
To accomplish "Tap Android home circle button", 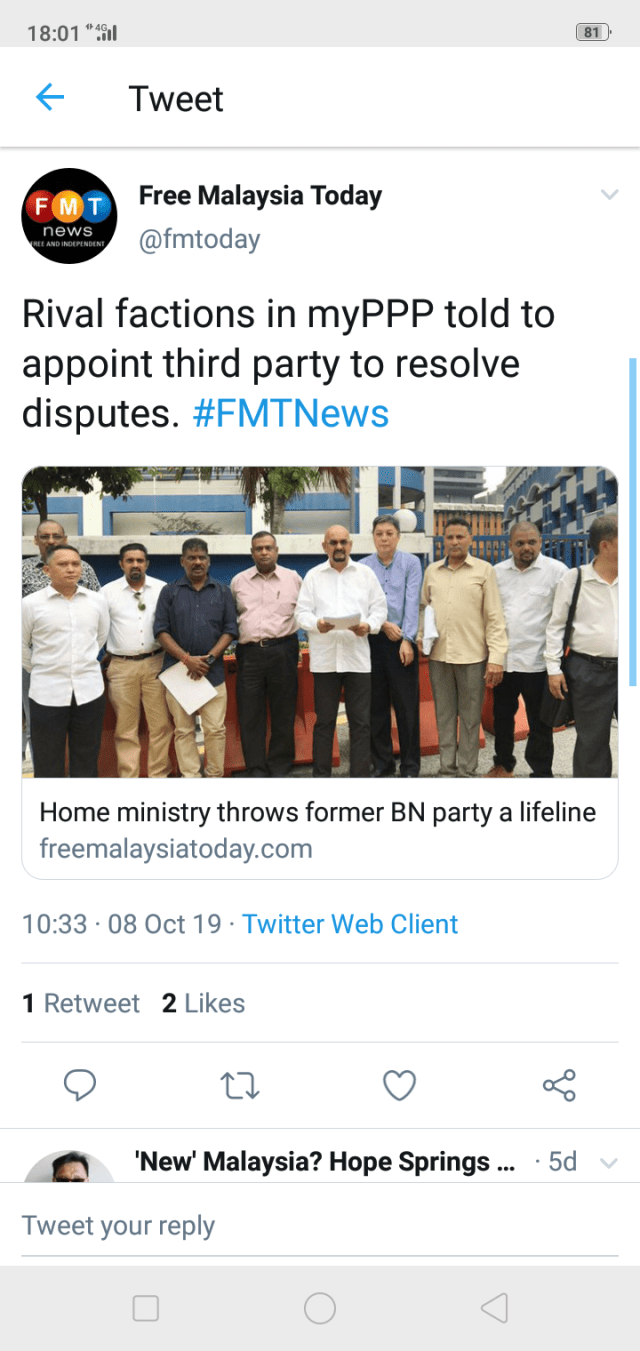I will point(320,1308).
